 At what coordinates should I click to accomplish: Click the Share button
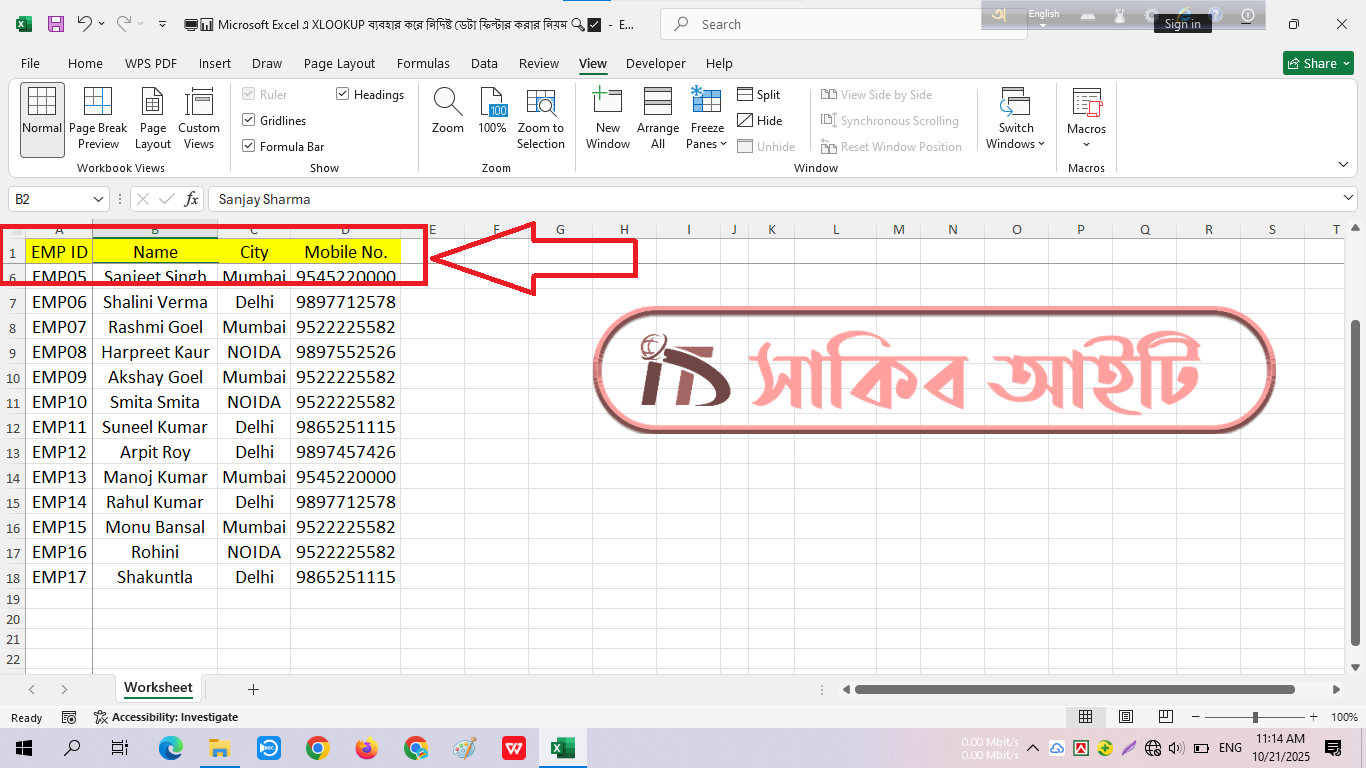tap(1318, 63)
